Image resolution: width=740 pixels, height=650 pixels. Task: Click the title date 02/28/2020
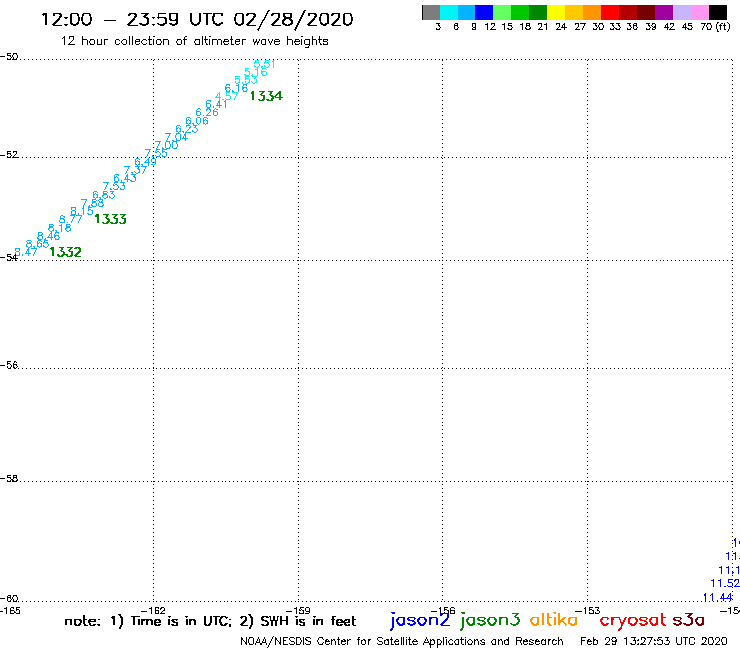pyautogui.click(x=293, y=19)
